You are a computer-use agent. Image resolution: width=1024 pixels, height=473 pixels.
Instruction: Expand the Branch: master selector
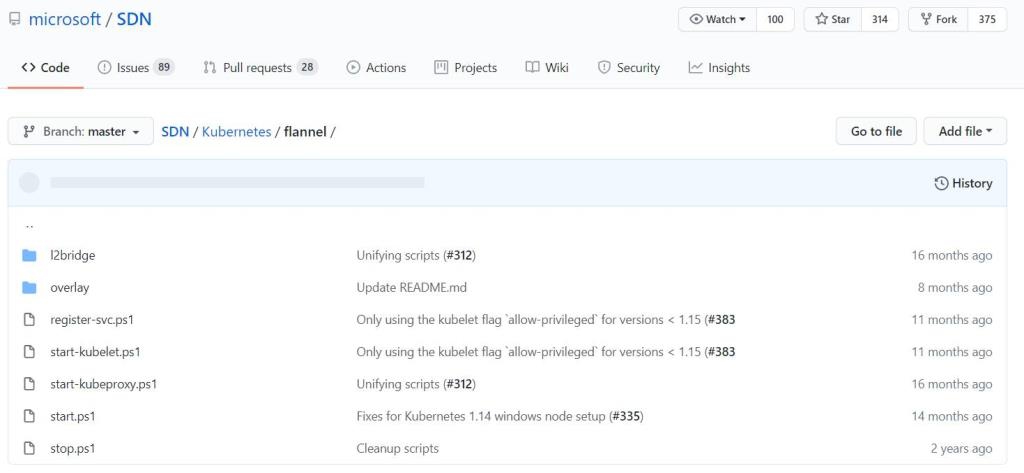[x=81, y=131]
